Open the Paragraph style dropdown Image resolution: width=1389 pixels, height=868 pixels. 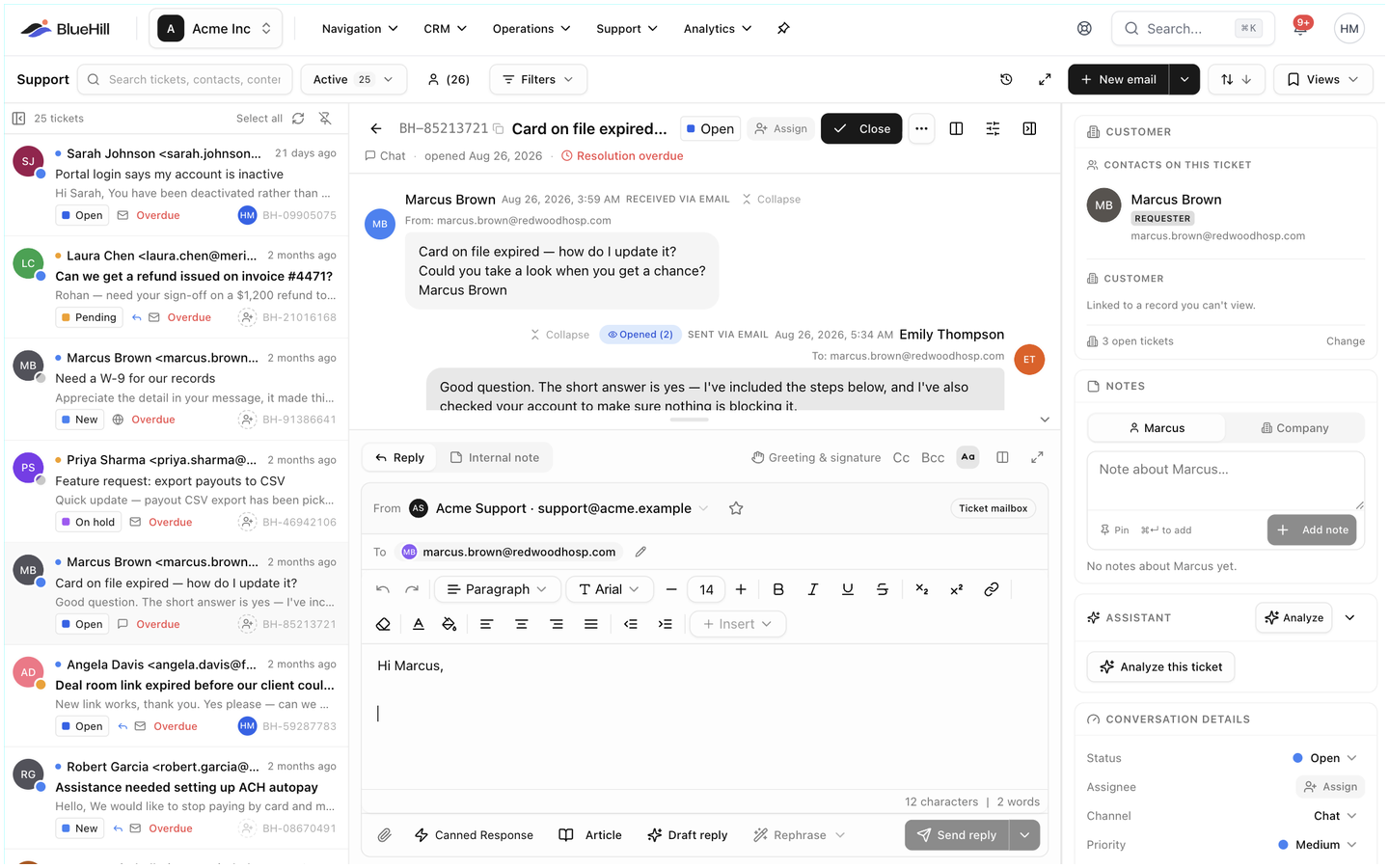(x=496, y=589)
